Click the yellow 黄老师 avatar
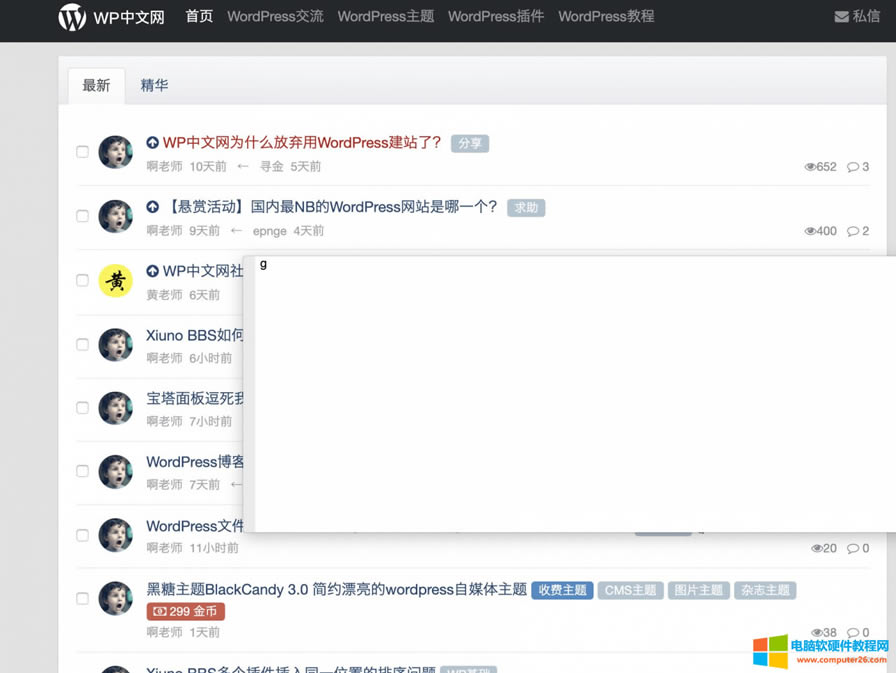The image size is (896, 673). [x=116, y=281]
